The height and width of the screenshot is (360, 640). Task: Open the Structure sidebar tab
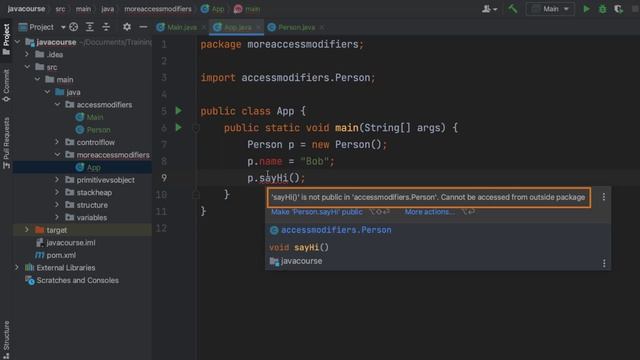click(6, 340)
